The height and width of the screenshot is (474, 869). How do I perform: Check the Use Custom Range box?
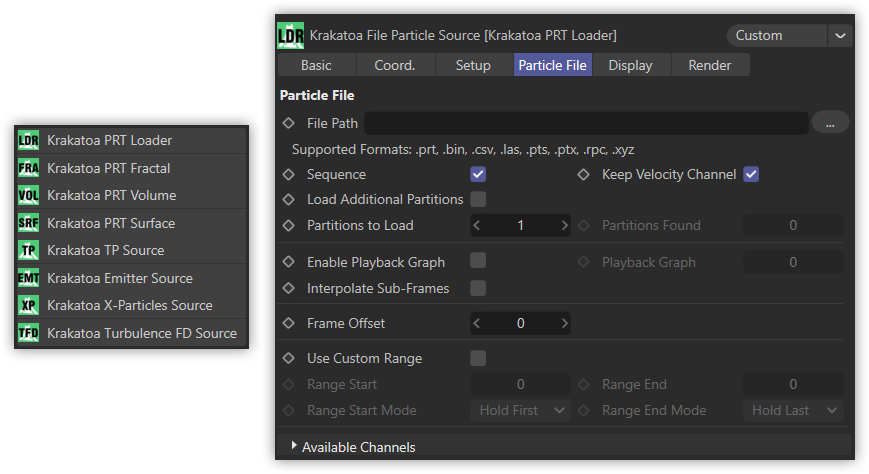(x=478, y=358)
